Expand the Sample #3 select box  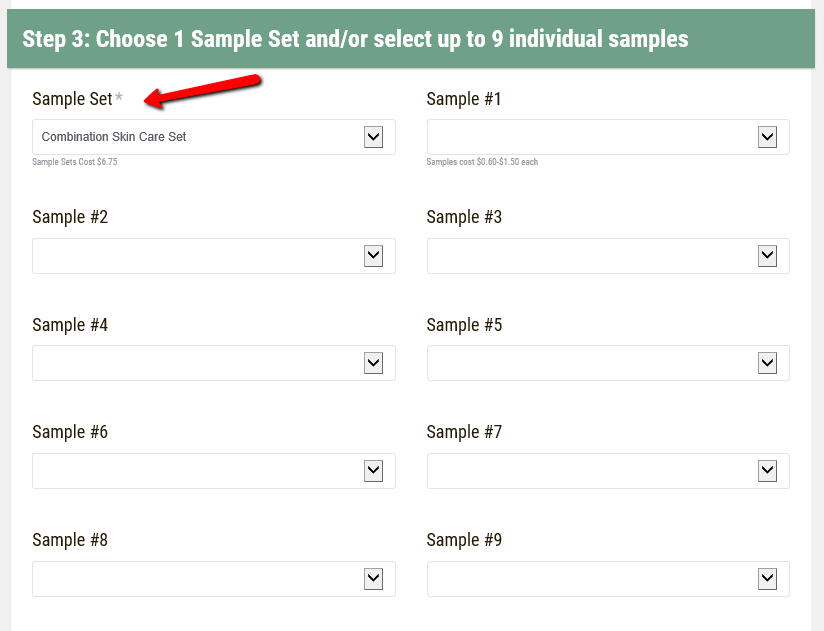(x=595, y=256)
